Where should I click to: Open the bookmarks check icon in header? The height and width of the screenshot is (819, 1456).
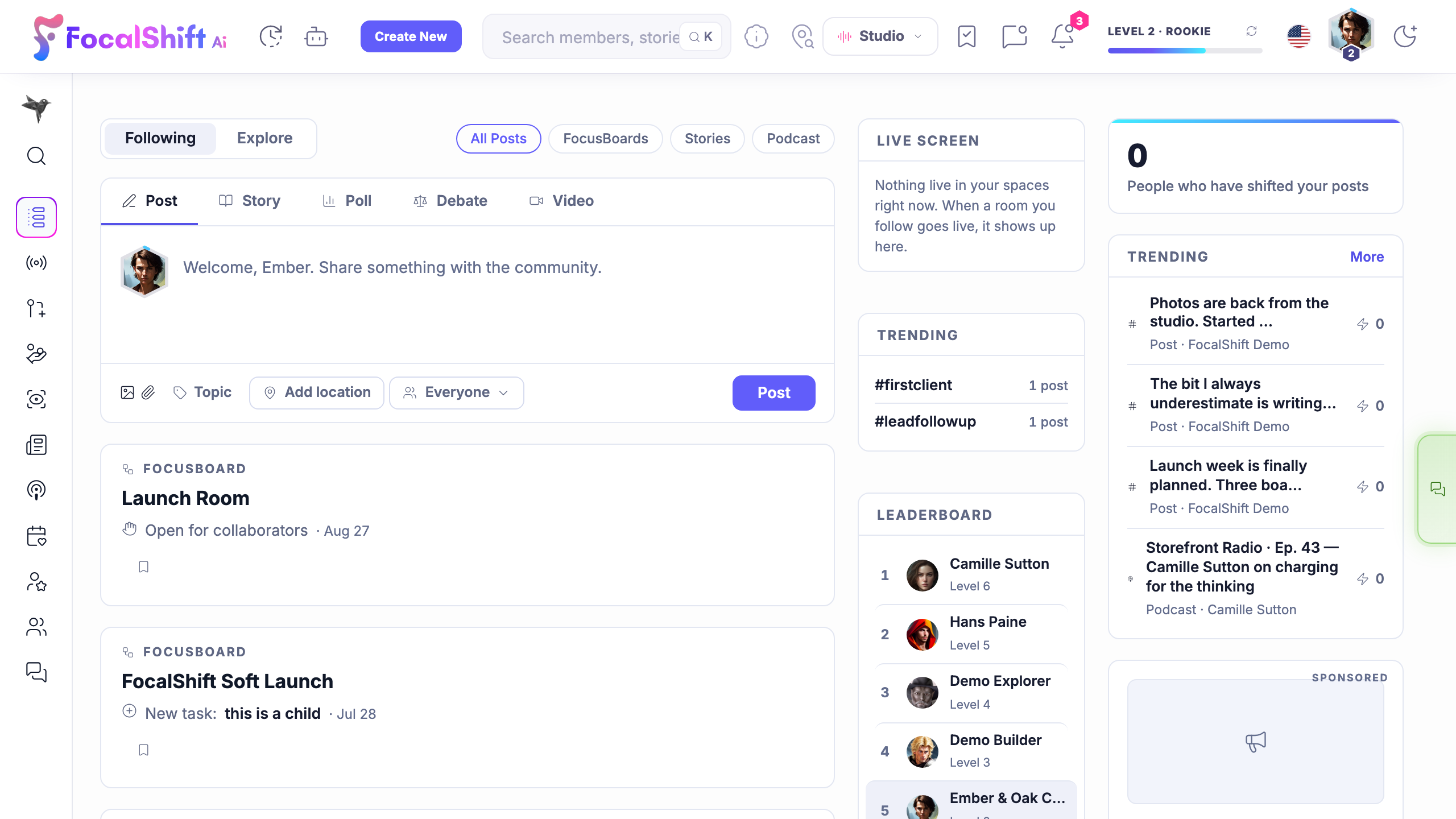tap(966, 36)
